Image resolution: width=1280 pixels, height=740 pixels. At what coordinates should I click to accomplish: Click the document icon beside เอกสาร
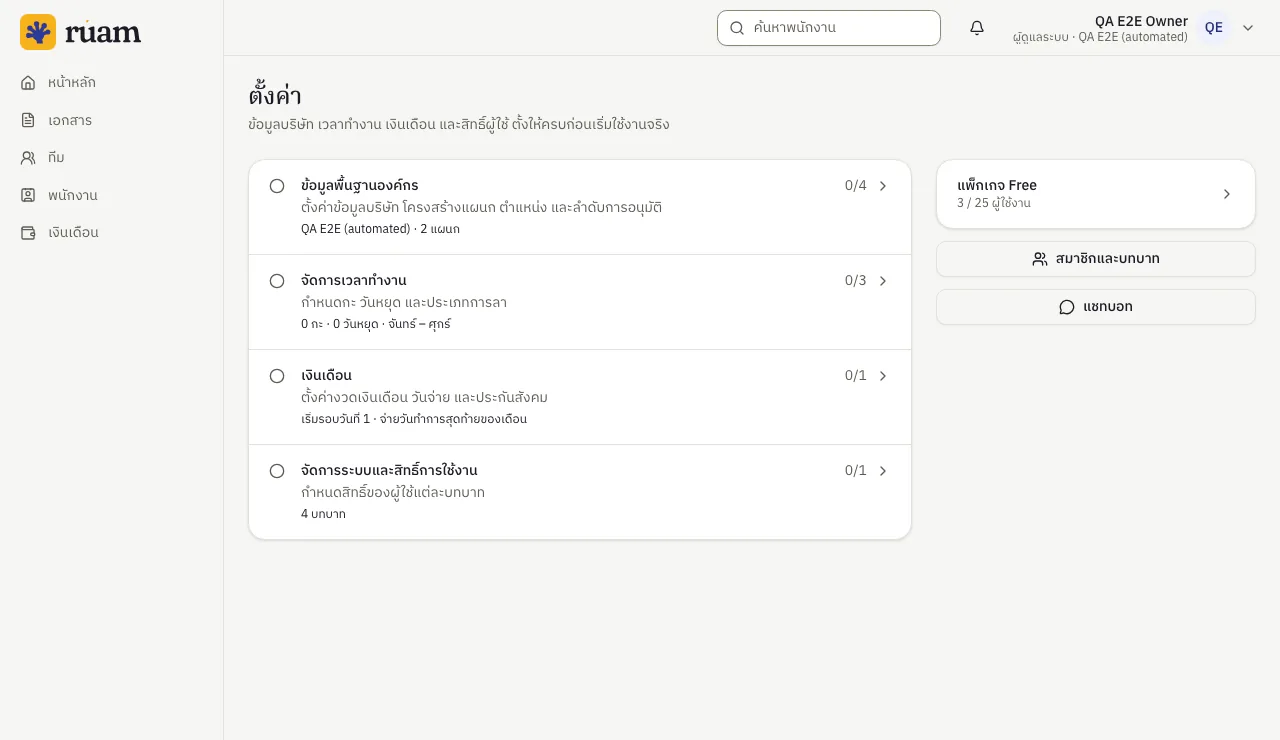click(x=28, y=120)
